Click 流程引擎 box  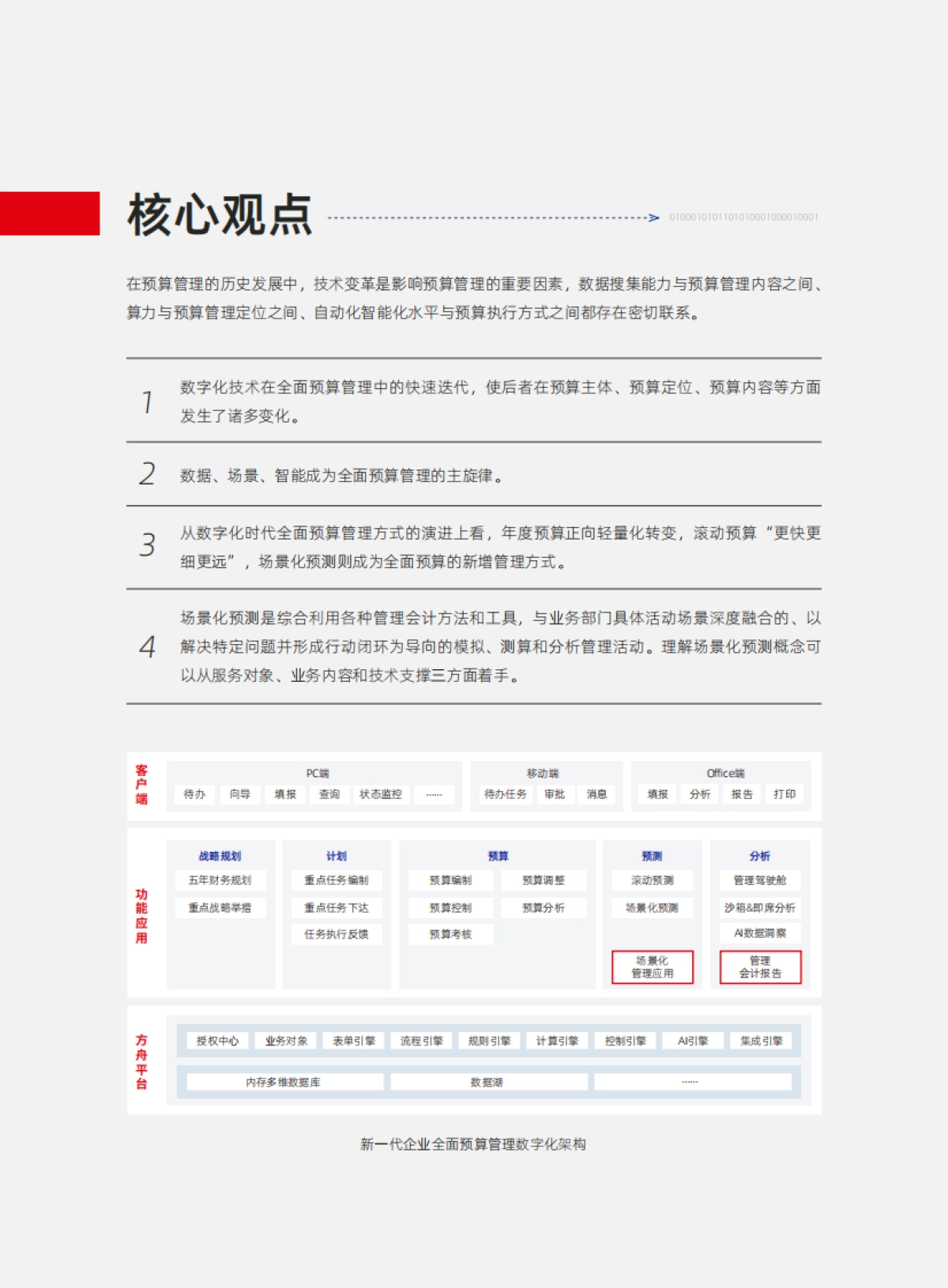click(422, 1041)
